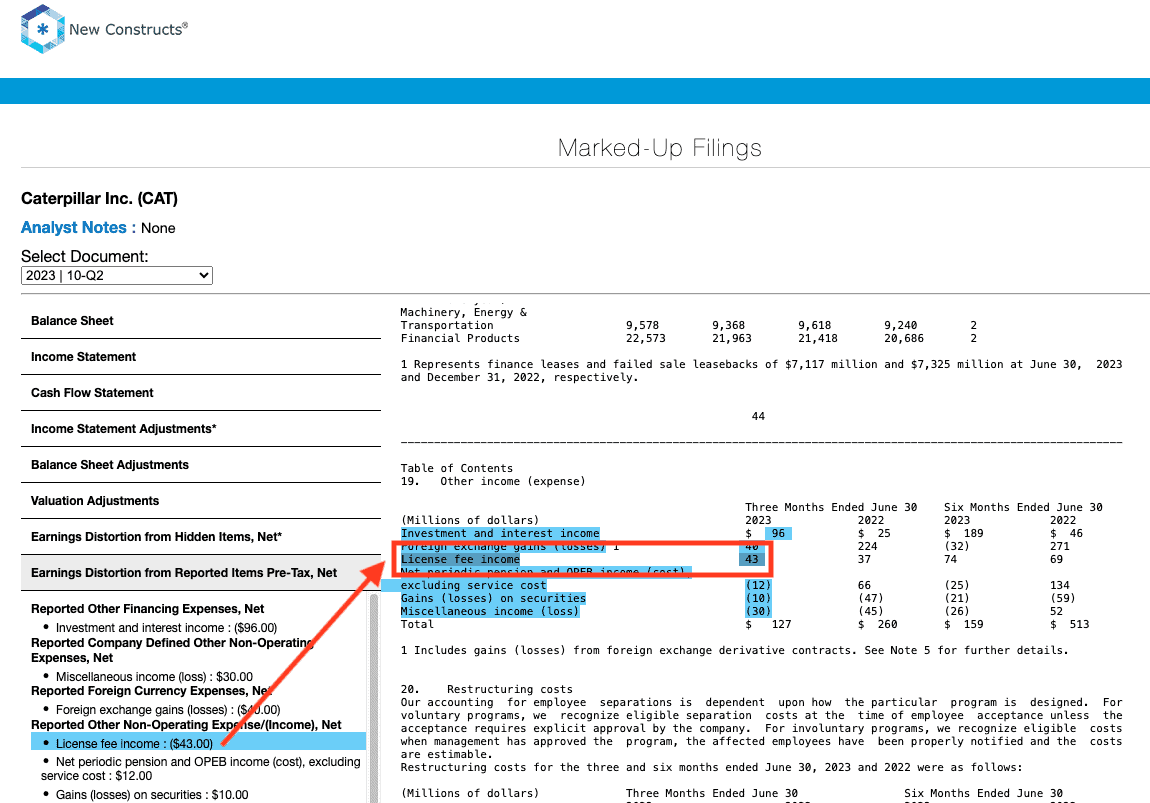Click the Marked-Up Filings page title
The height and width of the screenshot is (803, 1150).
[659, 148]
